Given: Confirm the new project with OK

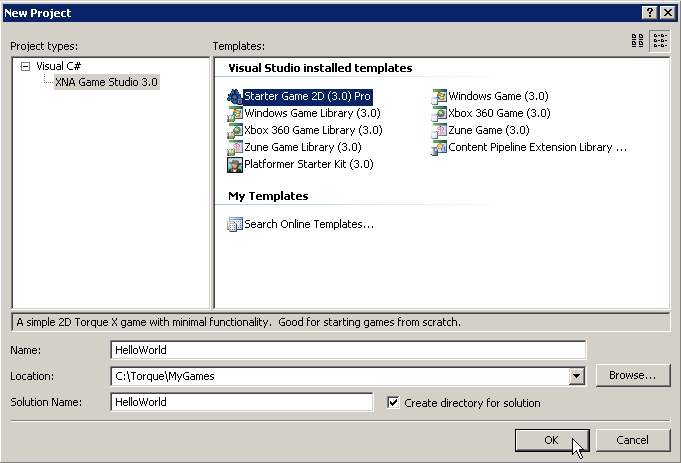Looking at the screenshot, I should click(x=552, y=440).
